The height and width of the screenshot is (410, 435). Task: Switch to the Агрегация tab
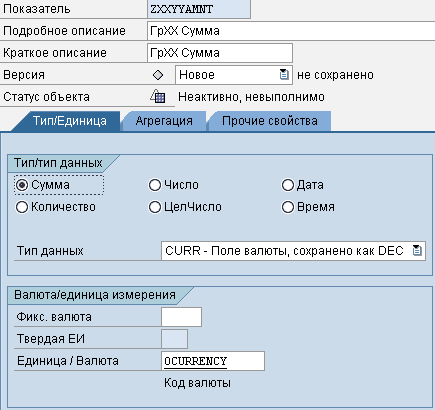point(164,121)
